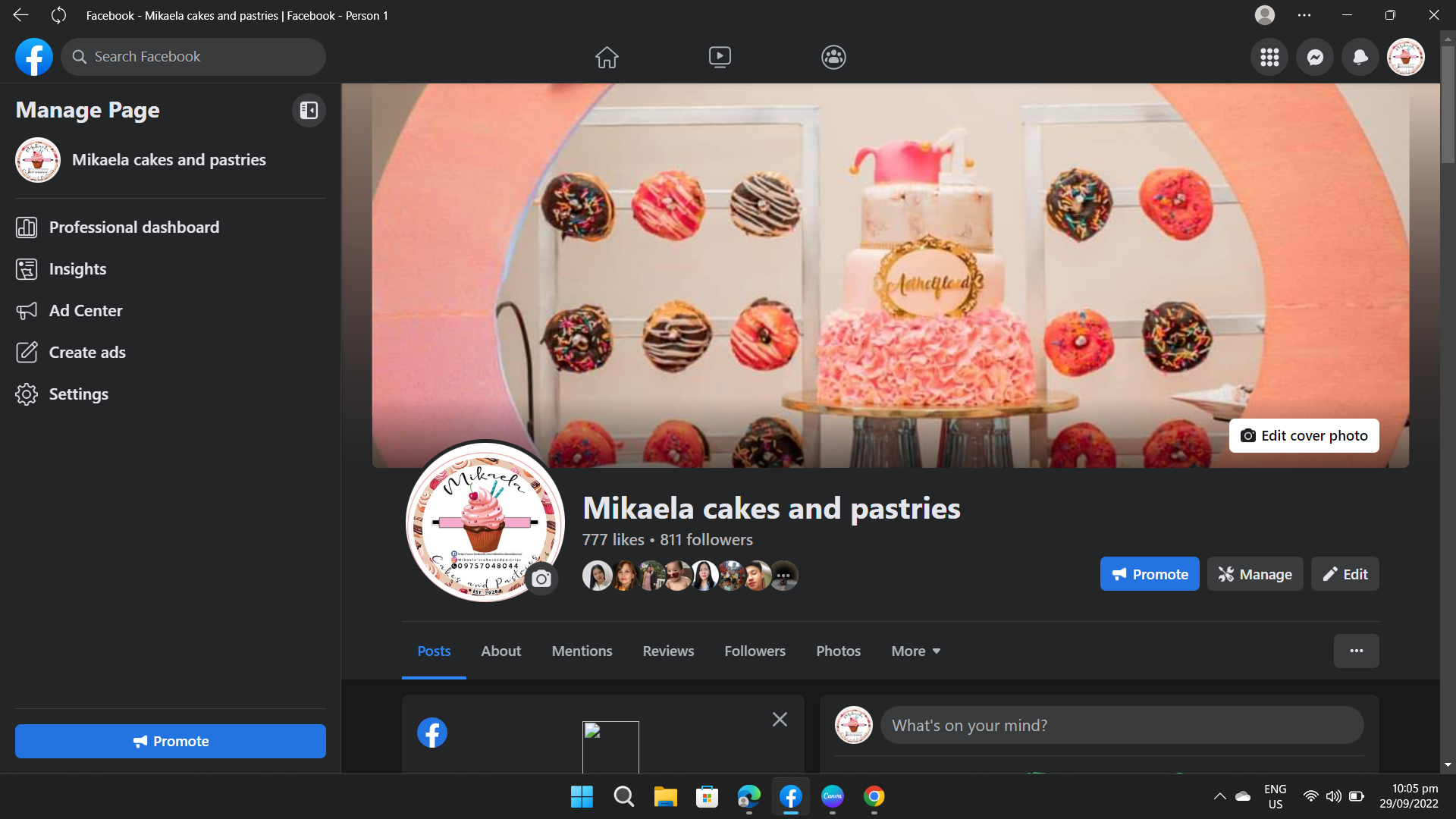Screen dimensions: 1456x819
Task: Open the page three-dot options menu
Action: [1356, 651]
